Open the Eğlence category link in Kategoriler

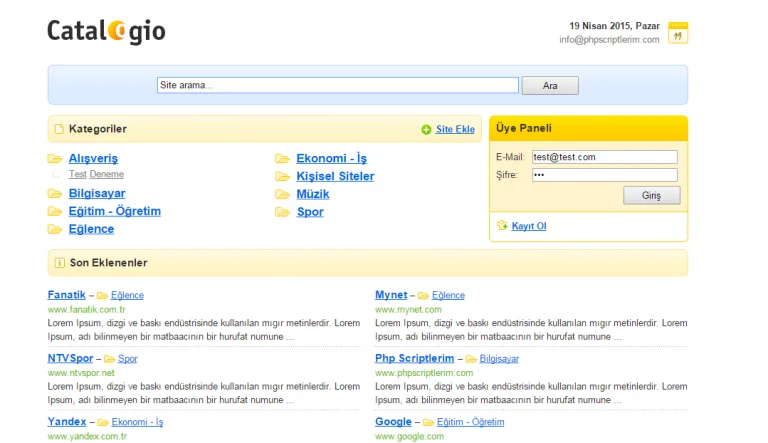(x=91, y=229)
